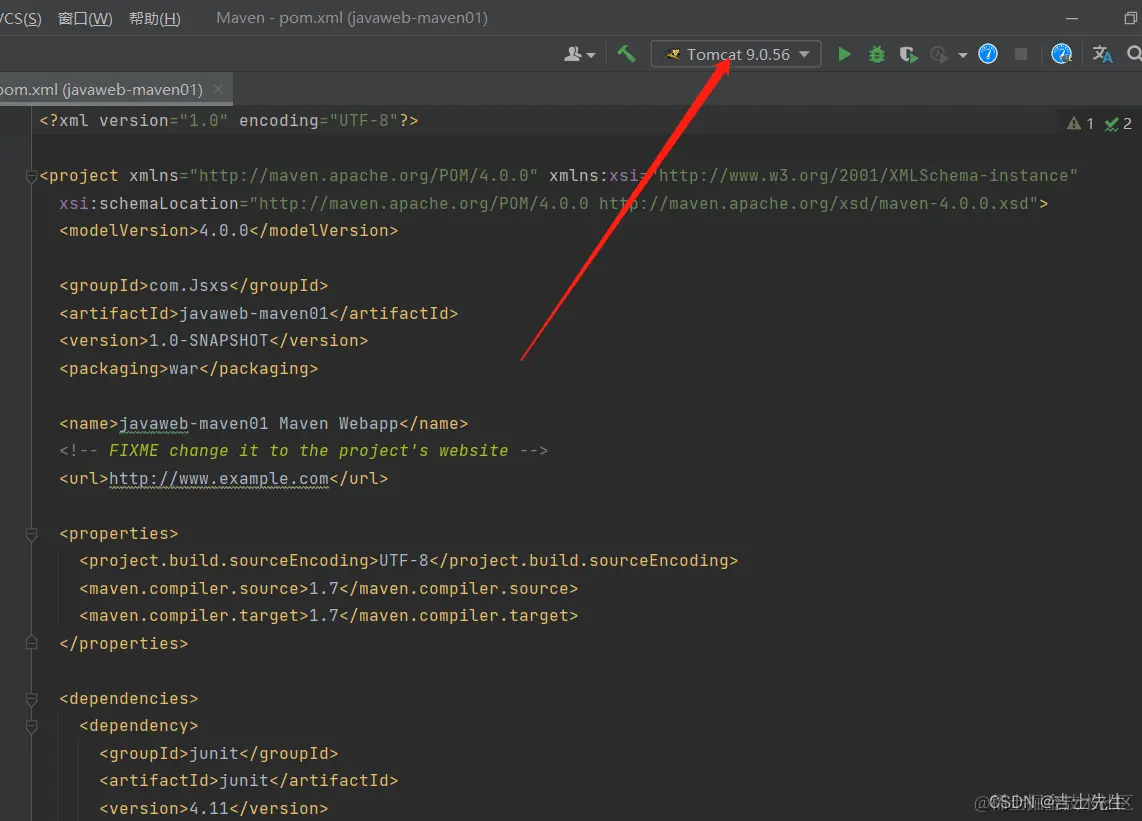Click the xml version declaration line

click(229, 121)
